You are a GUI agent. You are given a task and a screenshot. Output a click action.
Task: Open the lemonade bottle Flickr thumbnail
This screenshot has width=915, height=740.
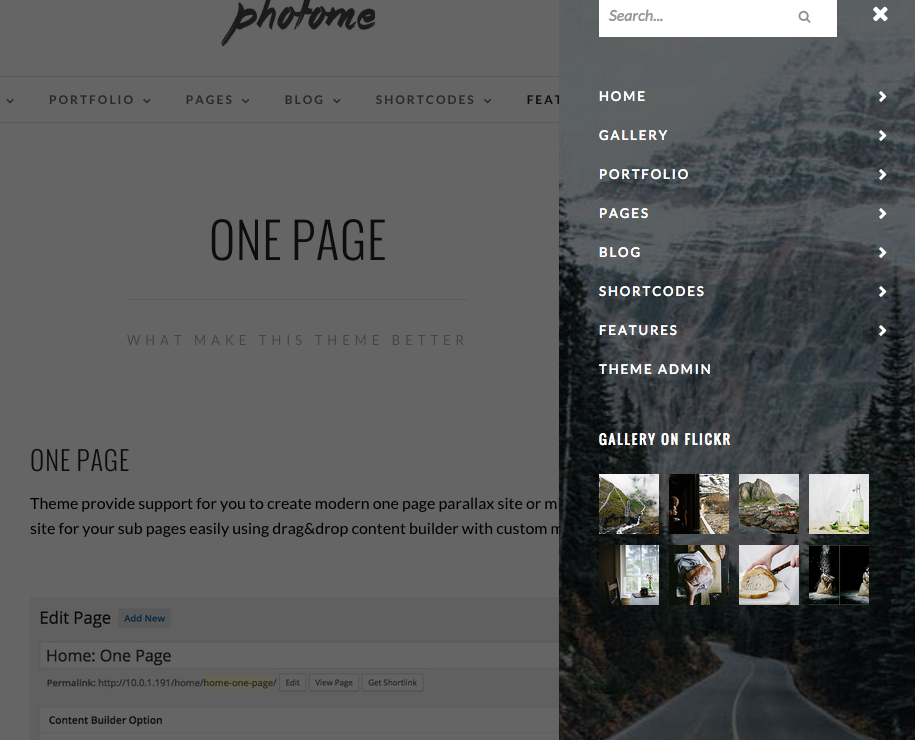point(839,504)
